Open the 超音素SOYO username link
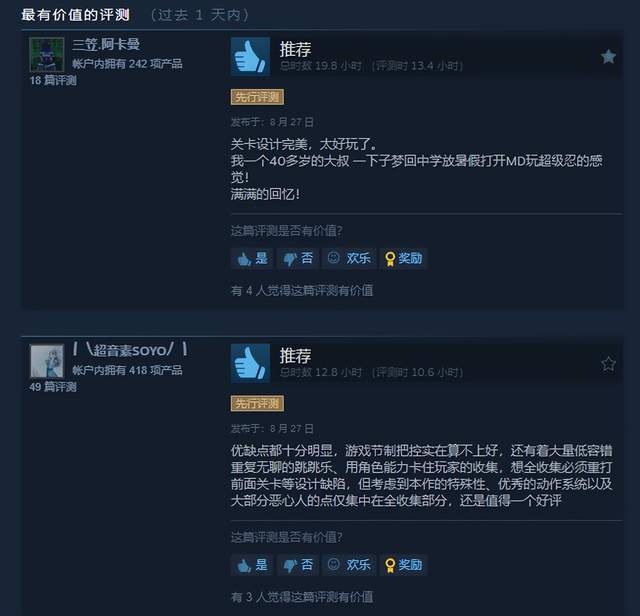Image resolution: width=640 pixels, height=616 pixels. click(x=130, y=350)
